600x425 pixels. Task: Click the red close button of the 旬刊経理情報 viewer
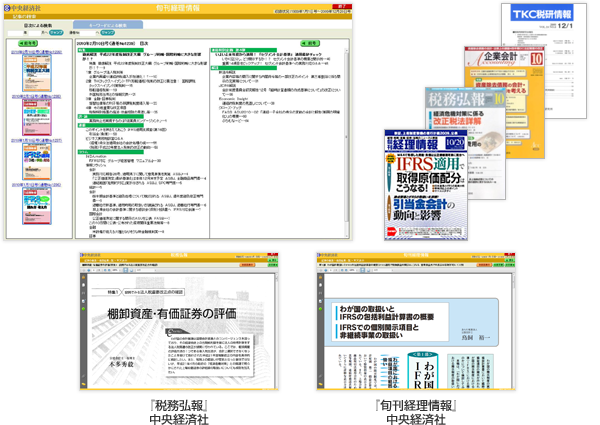click(510, 254)
